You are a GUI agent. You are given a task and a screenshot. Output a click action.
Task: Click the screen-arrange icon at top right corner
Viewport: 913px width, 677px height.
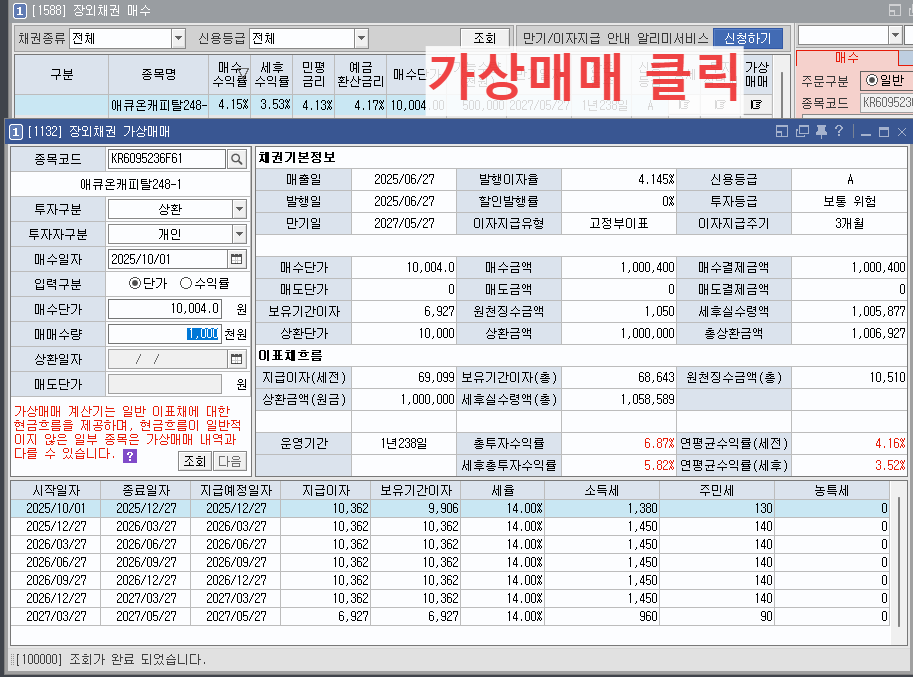(x=895, y=10)
